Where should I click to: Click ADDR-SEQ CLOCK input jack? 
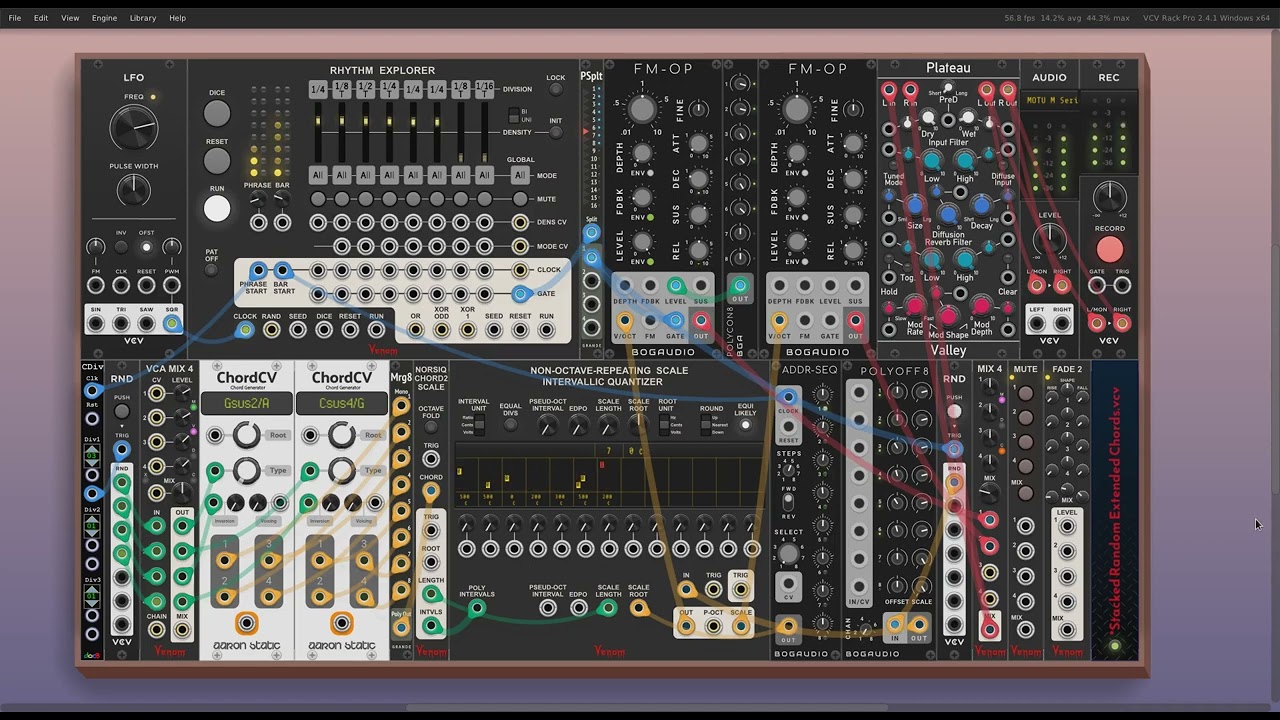tap(788, 397)
